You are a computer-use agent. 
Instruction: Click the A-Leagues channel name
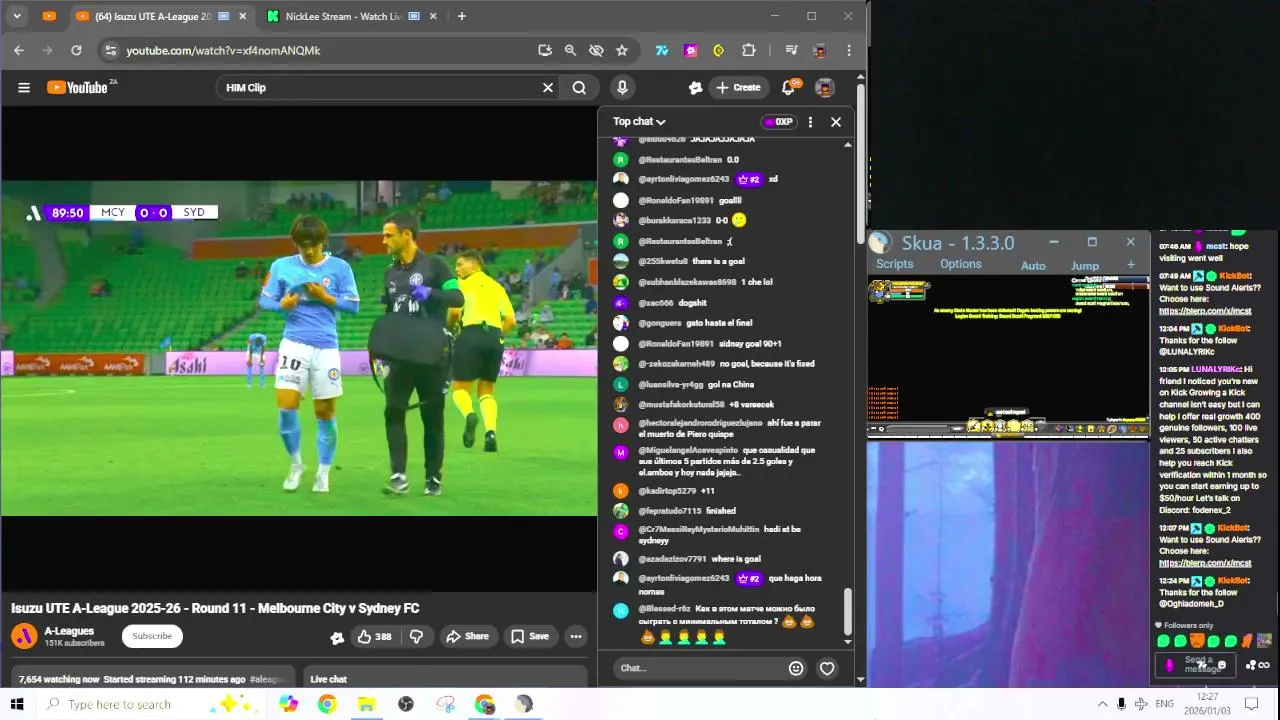[69, 631]
